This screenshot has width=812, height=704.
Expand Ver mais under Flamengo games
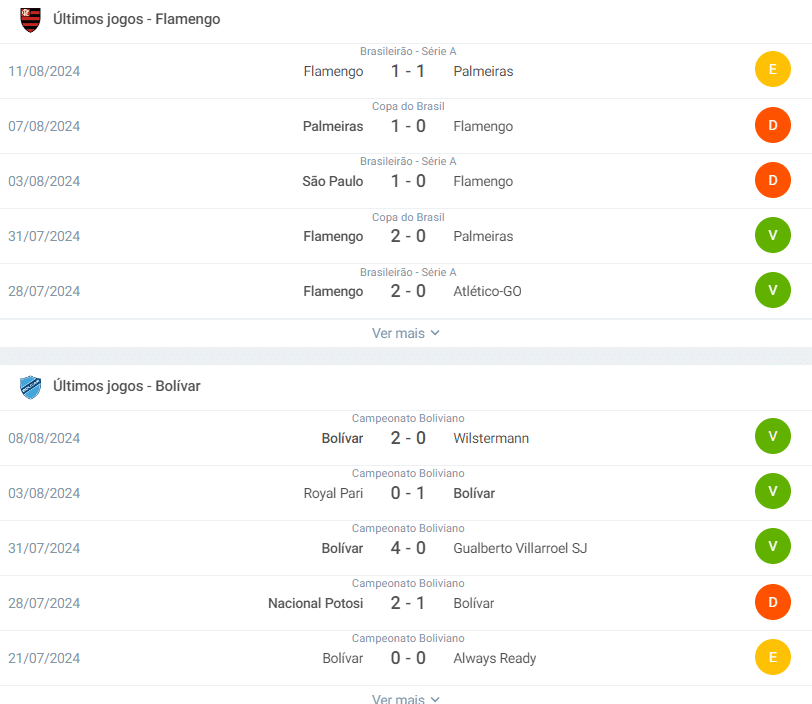click(x=406, y=333)
